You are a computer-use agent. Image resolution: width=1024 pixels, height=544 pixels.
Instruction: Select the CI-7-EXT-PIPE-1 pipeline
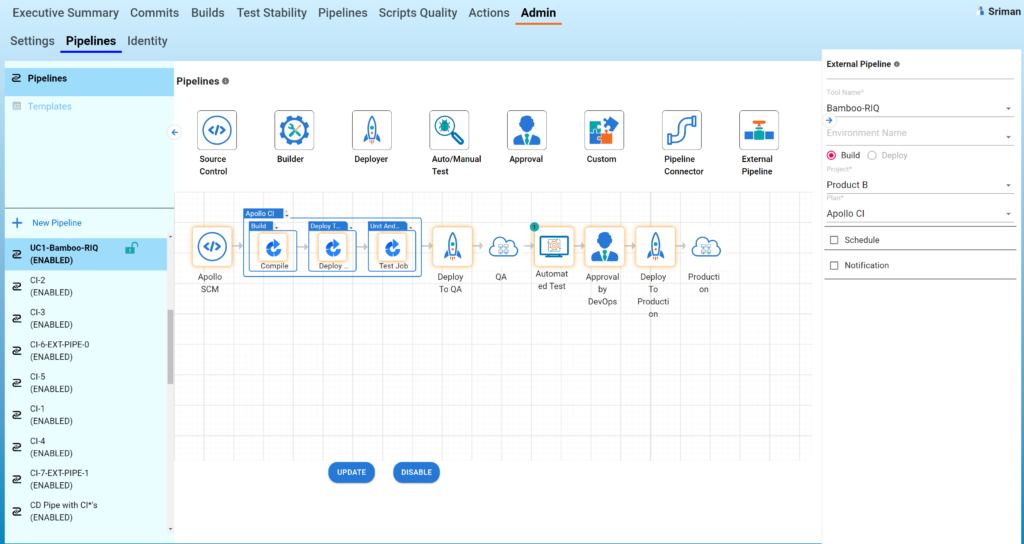[x=86, y=479]
